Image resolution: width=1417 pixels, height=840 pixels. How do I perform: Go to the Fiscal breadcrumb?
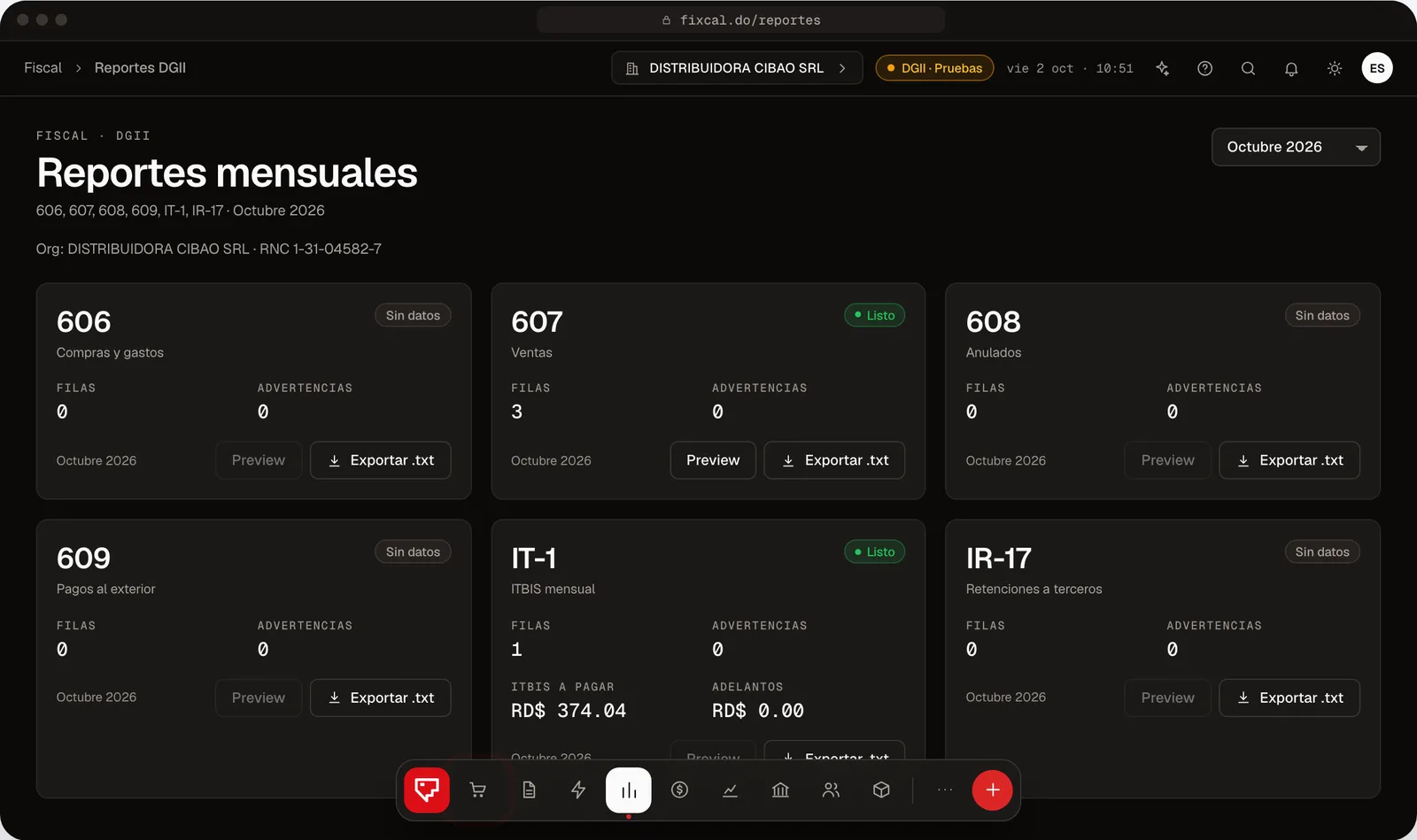43,68
